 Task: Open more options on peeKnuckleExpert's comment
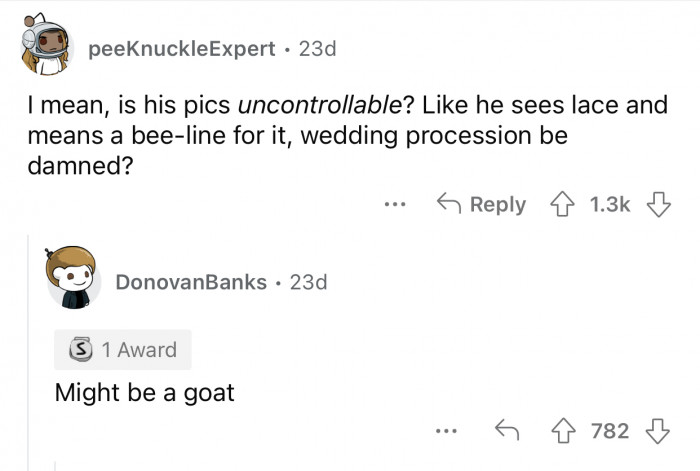click(x=396, y=204)
